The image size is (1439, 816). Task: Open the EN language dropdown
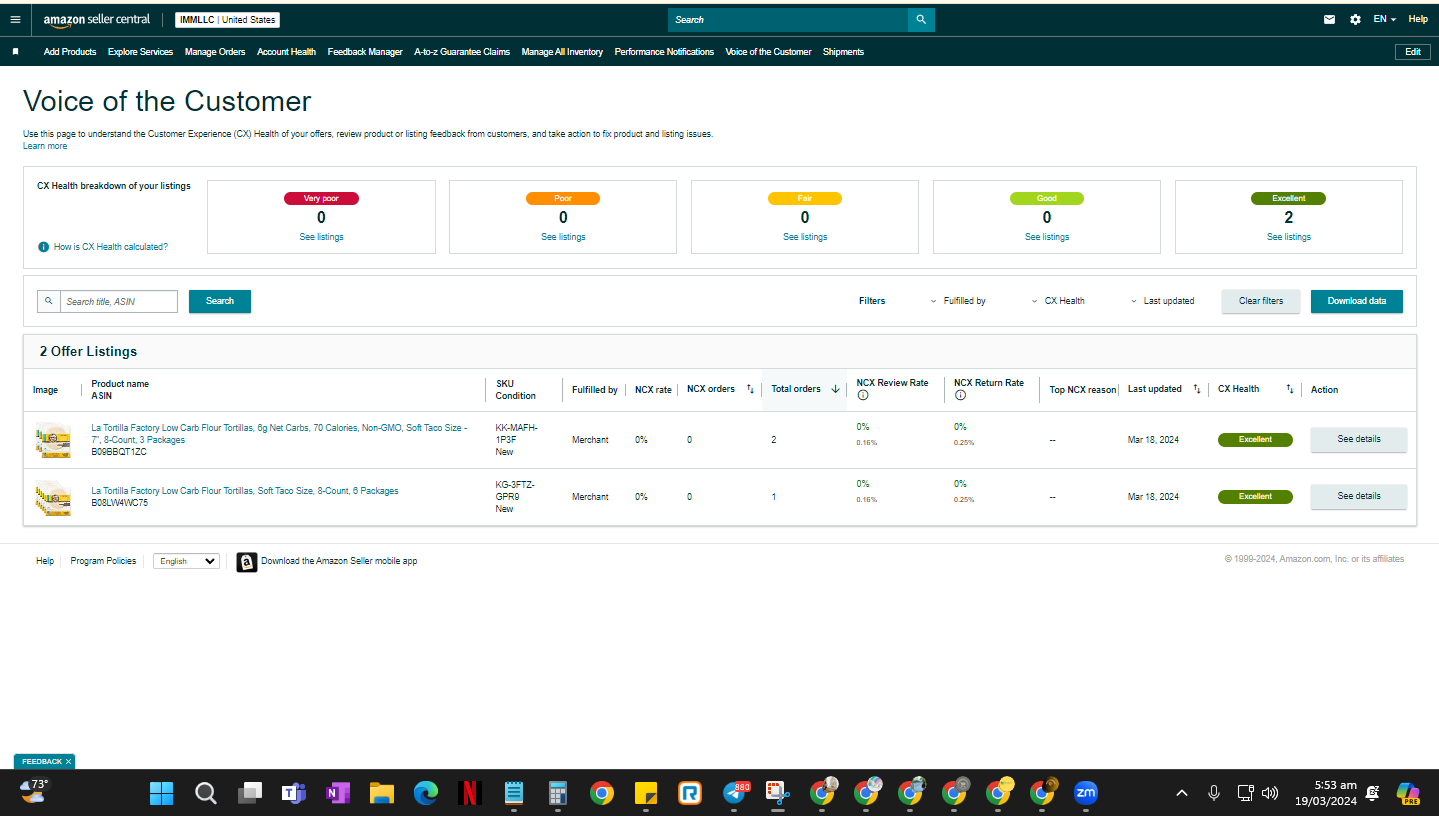pos(1384,19)
